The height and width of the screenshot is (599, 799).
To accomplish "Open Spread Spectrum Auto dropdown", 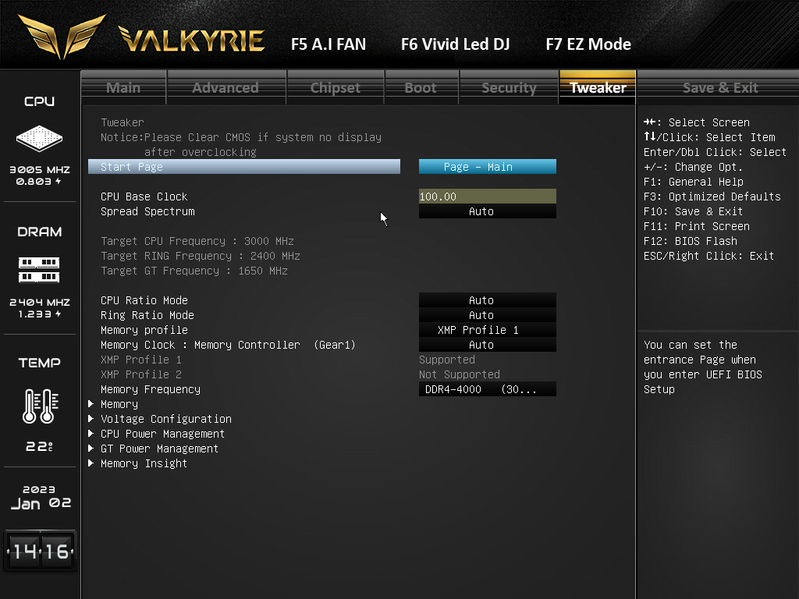I will pos(488,211).
